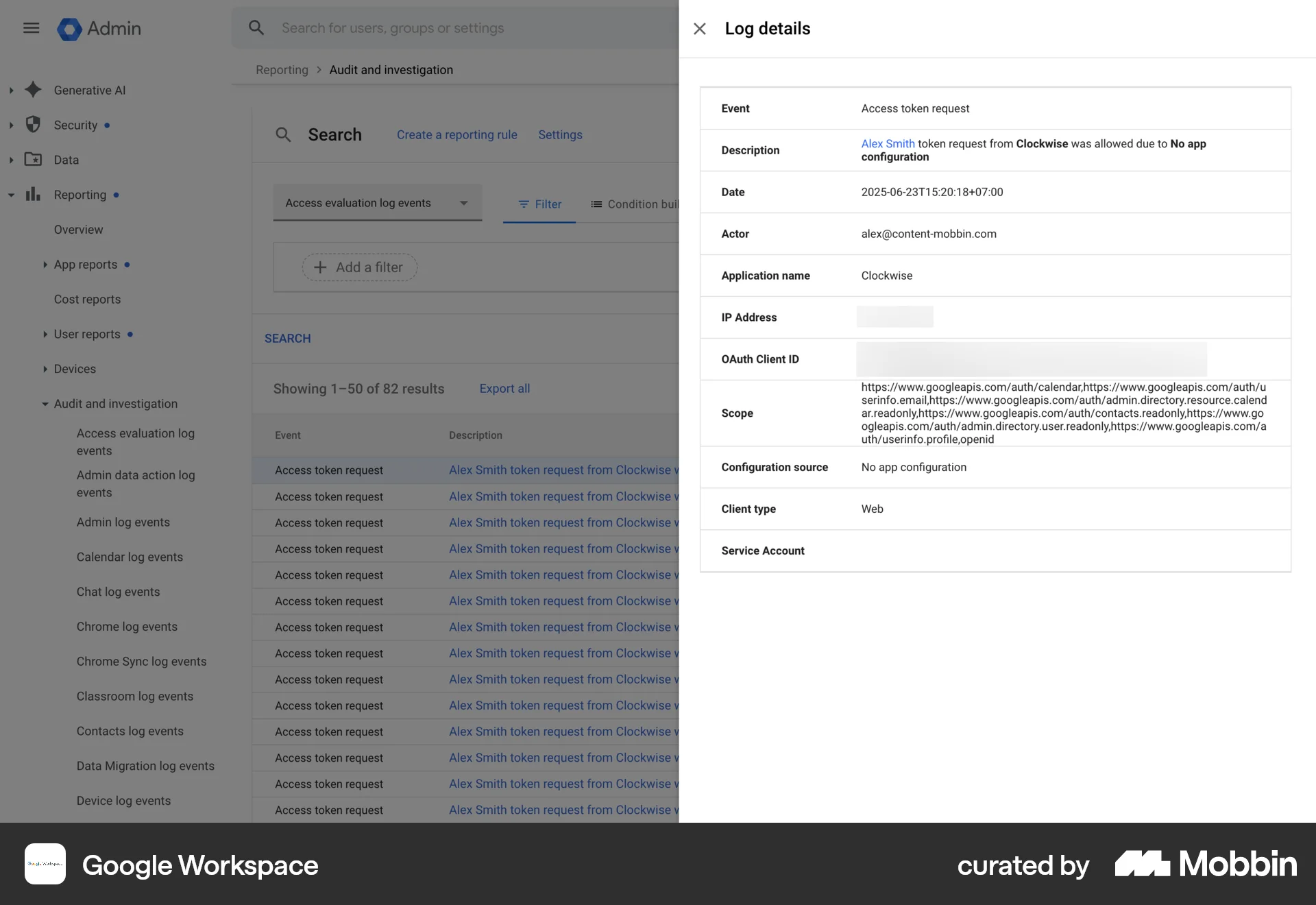
Task: Select the Generative AI sparkle icon
Action: pos(33,90)
